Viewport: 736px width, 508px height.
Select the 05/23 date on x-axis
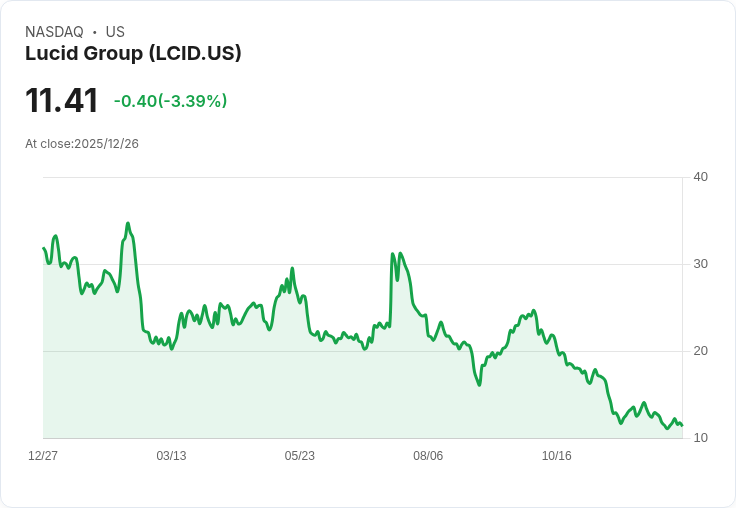click(299, 455)
